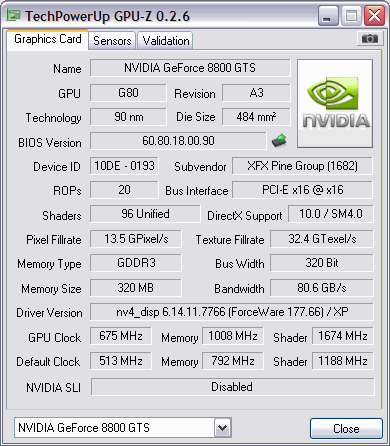Click the Memory Type value GDDR3

[x=136, y=263]
